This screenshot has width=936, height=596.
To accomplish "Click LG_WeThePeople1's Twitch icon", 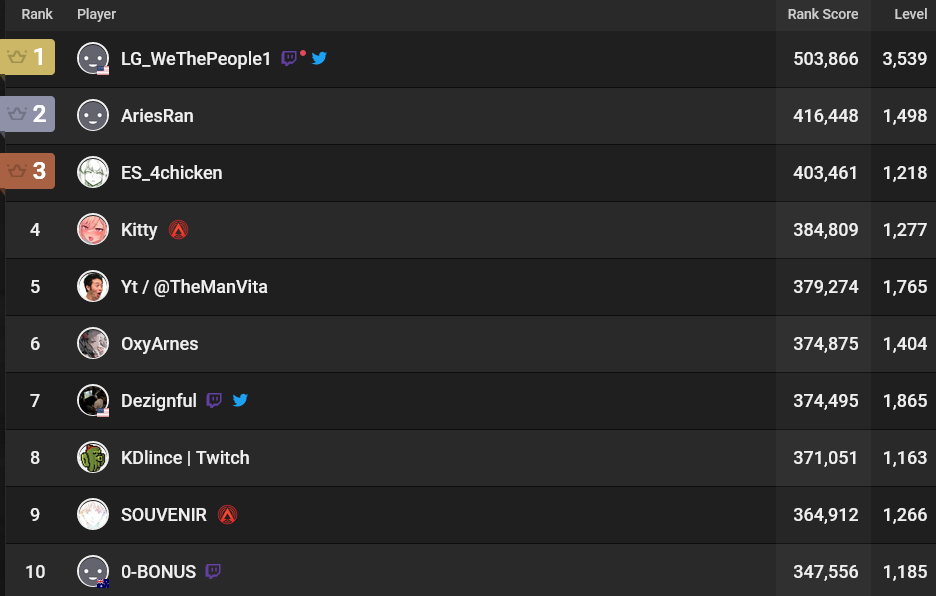I will pos(289,58).
